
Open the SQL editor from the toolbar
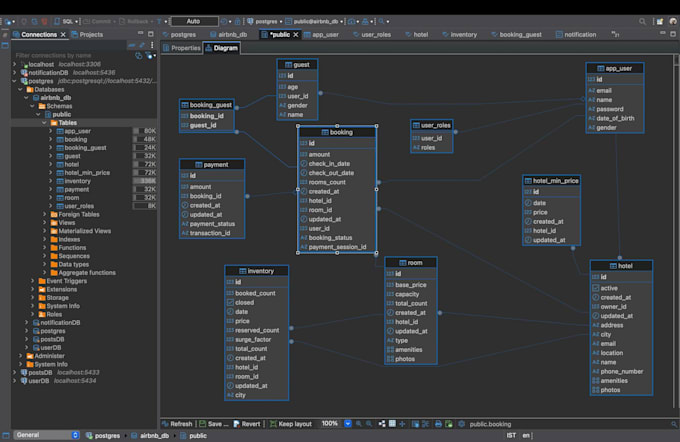(64, 21)
